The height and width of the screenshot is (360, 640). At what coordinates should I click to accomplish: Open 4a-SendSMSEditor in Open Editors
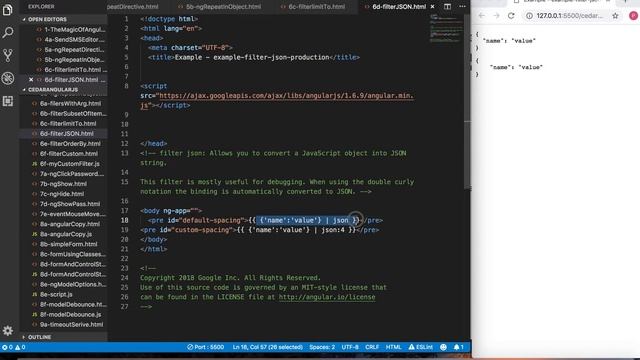point(75,40)
